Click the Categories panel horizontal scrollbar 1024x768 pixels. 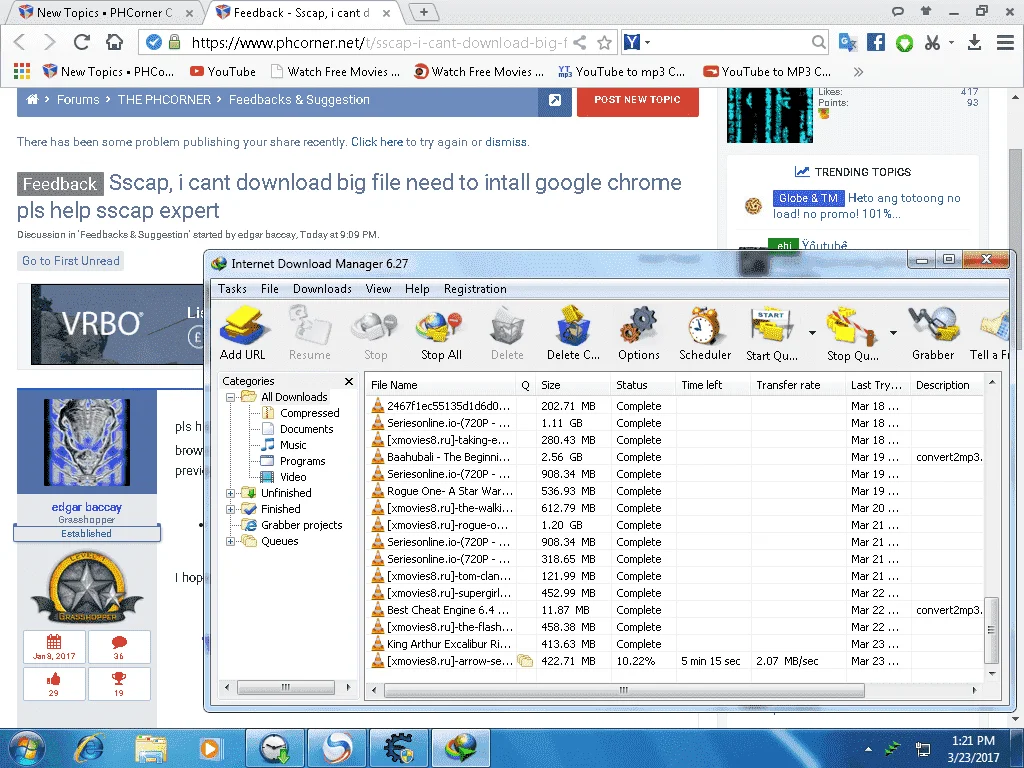285,687
